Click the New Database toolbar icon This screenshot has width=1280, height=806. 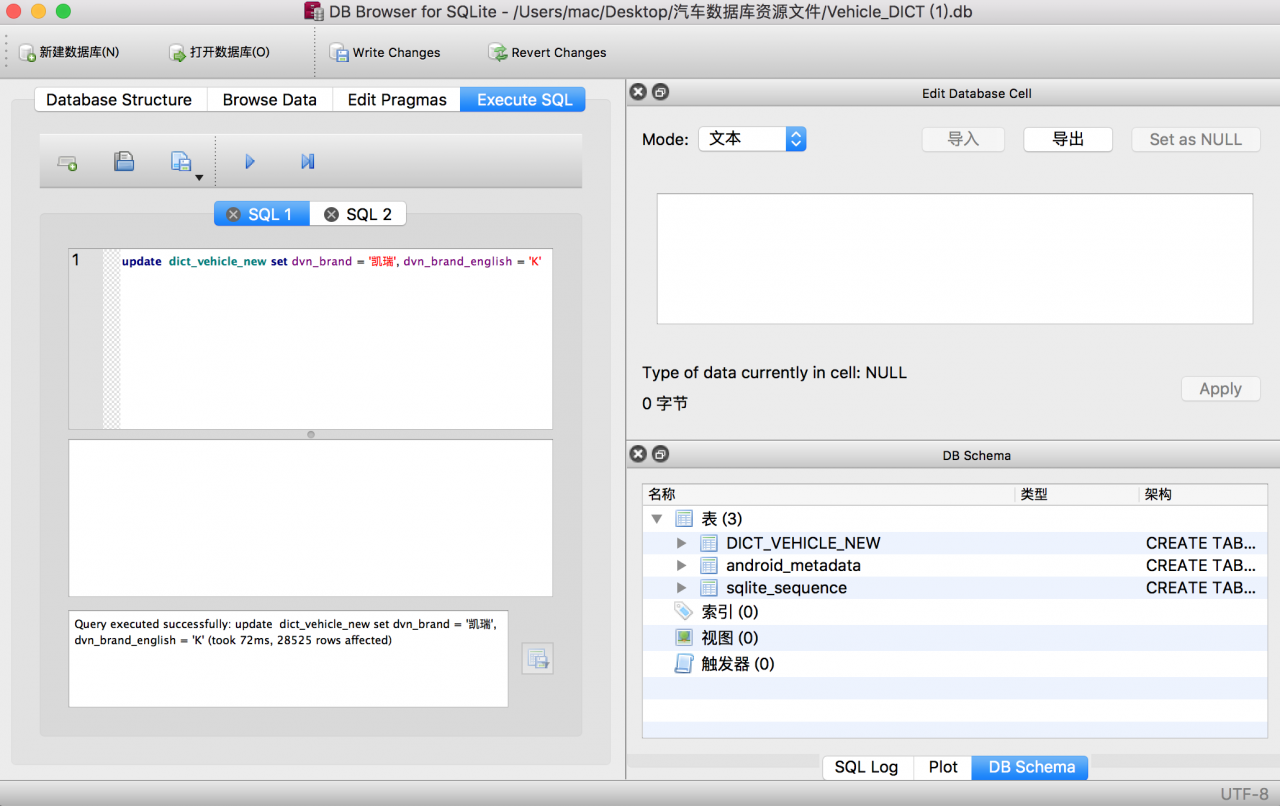pyautogui.click(x=27, y=52)
